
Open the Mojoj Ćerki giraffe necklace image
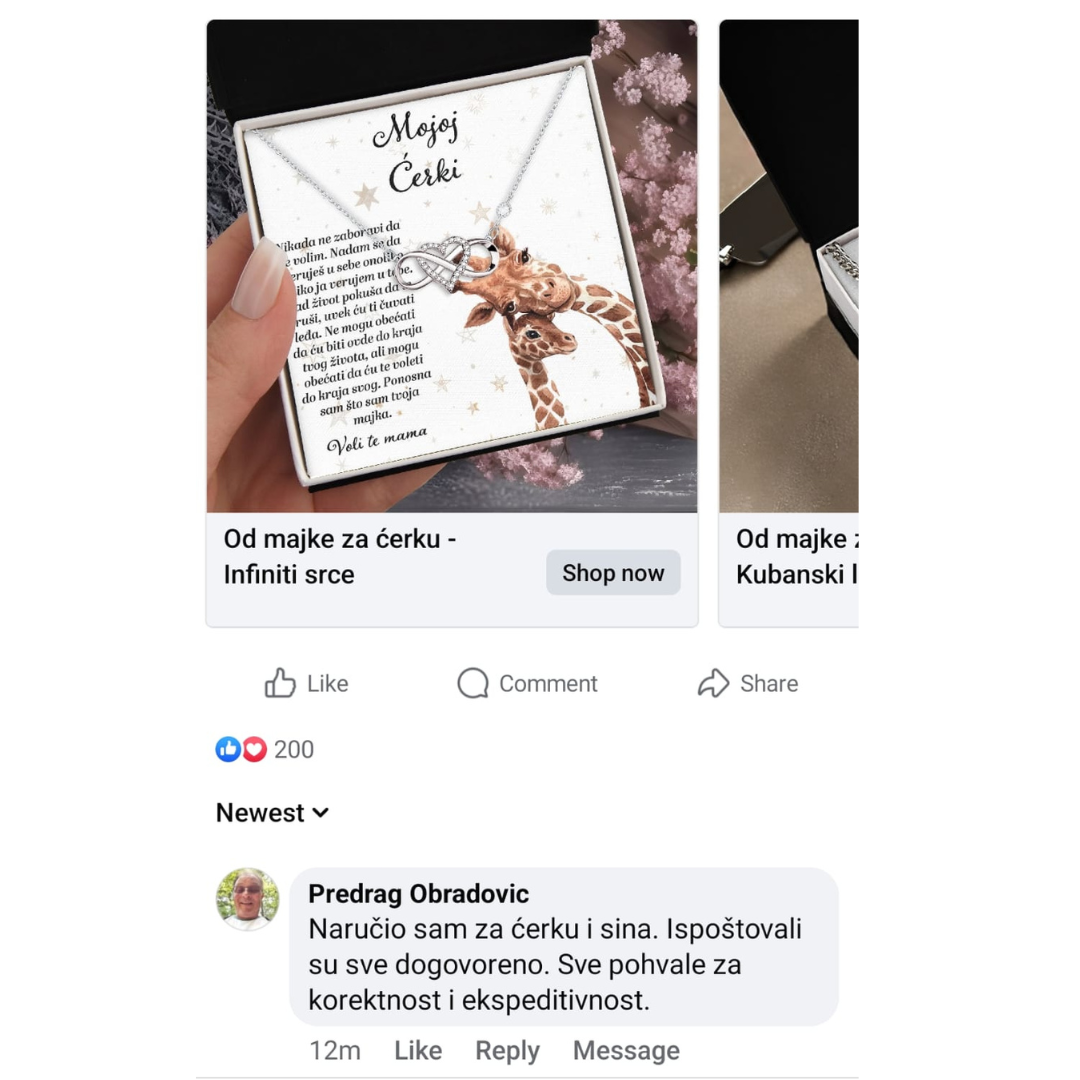click(452, 266)
